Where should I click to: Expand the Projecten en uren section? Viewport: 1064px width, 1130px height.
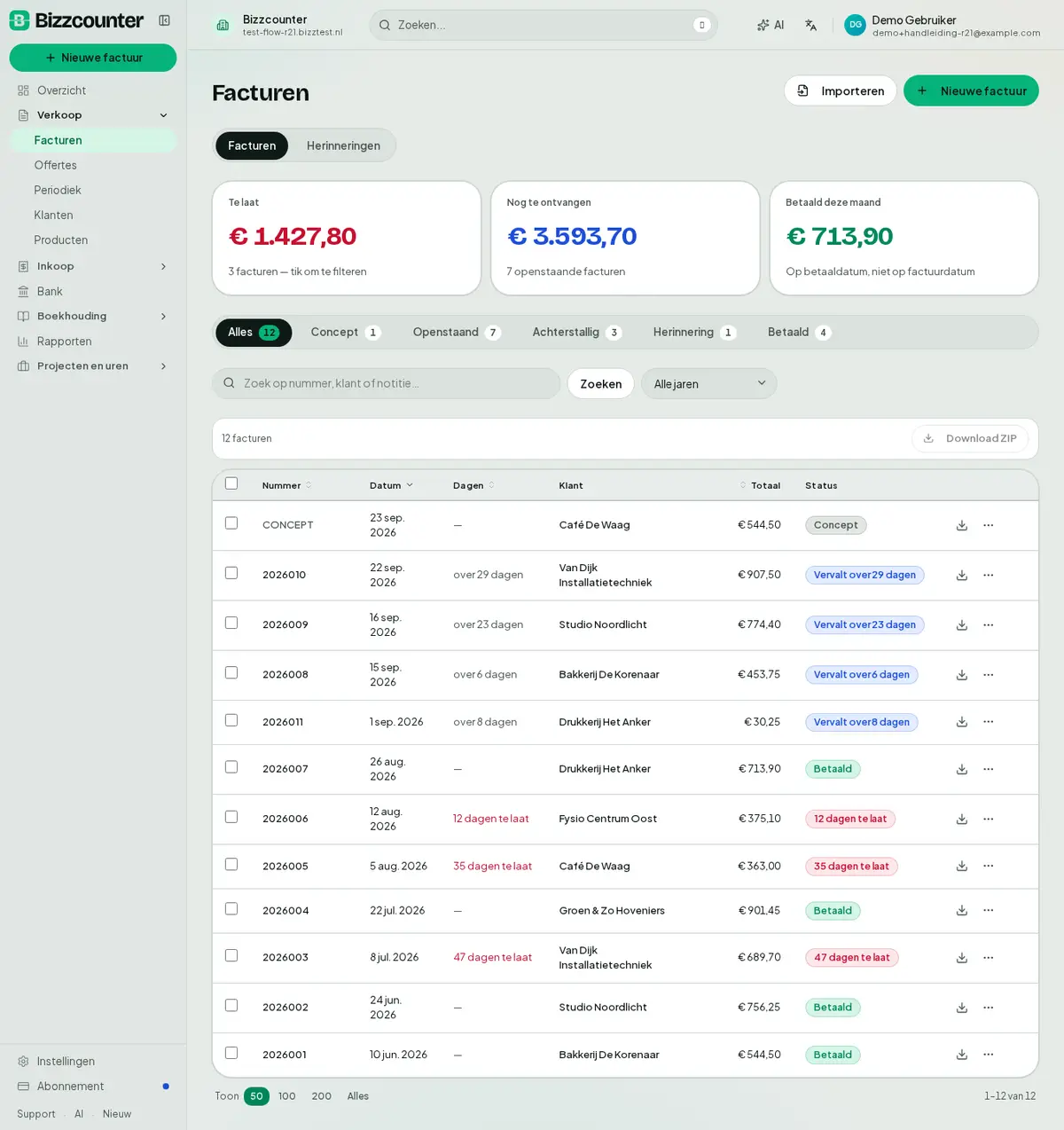pyautogui.click(x=93, y=365)
